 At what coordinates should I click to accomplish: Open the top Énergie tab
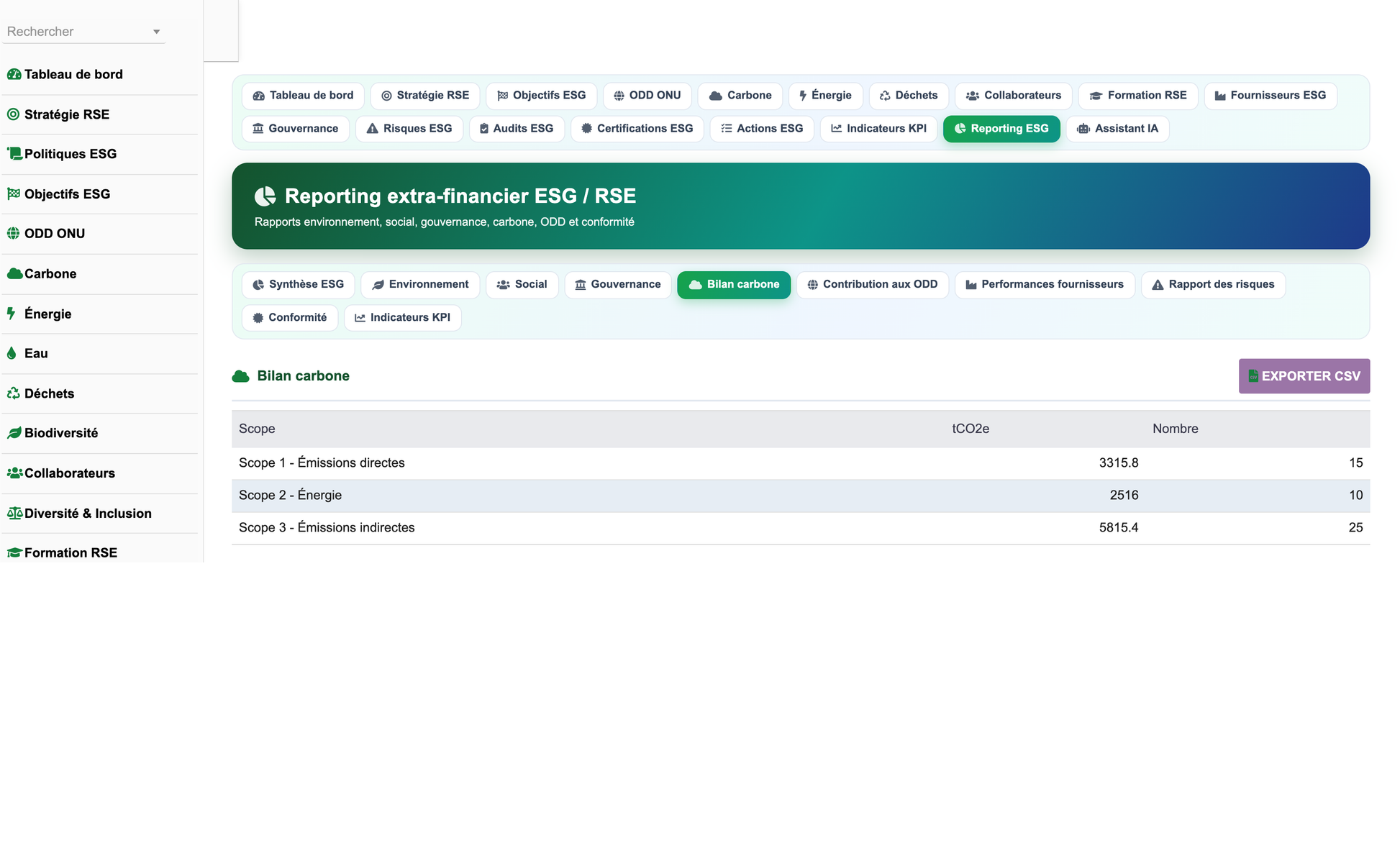point(825,96)
